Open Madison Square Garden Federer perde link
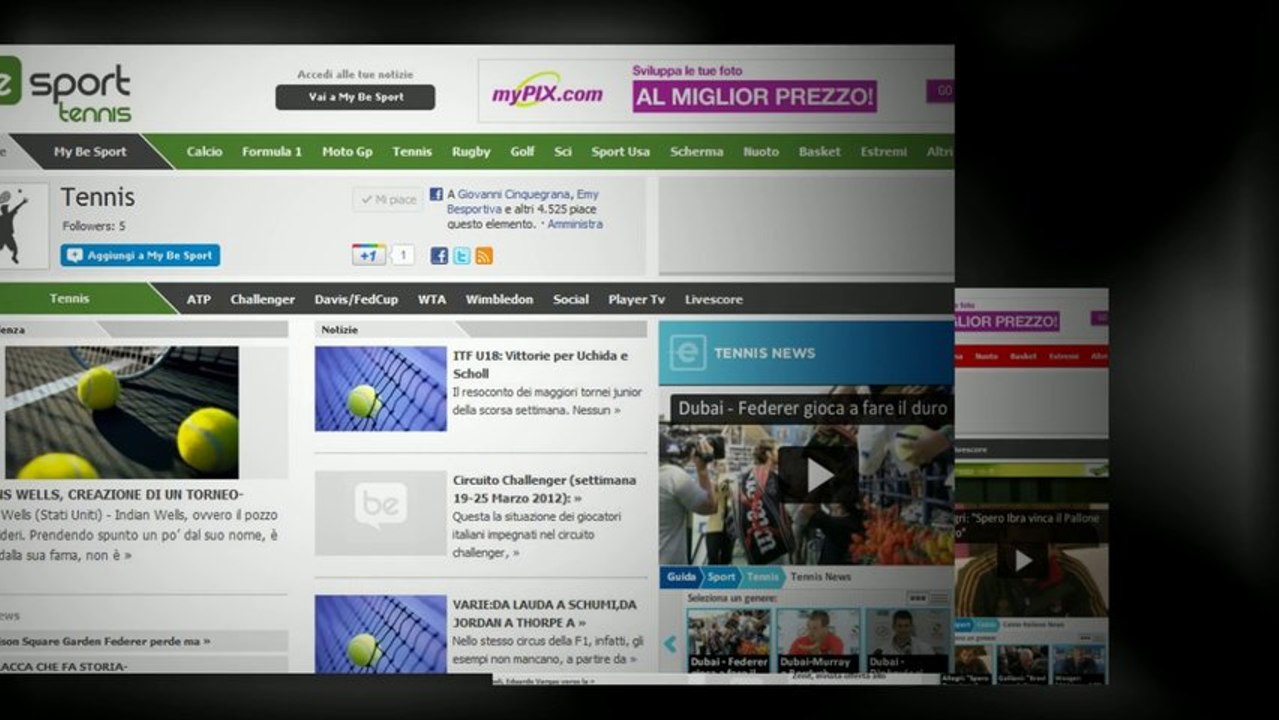The width and height of the screenshot is (1279, 720). click(105, 641)
